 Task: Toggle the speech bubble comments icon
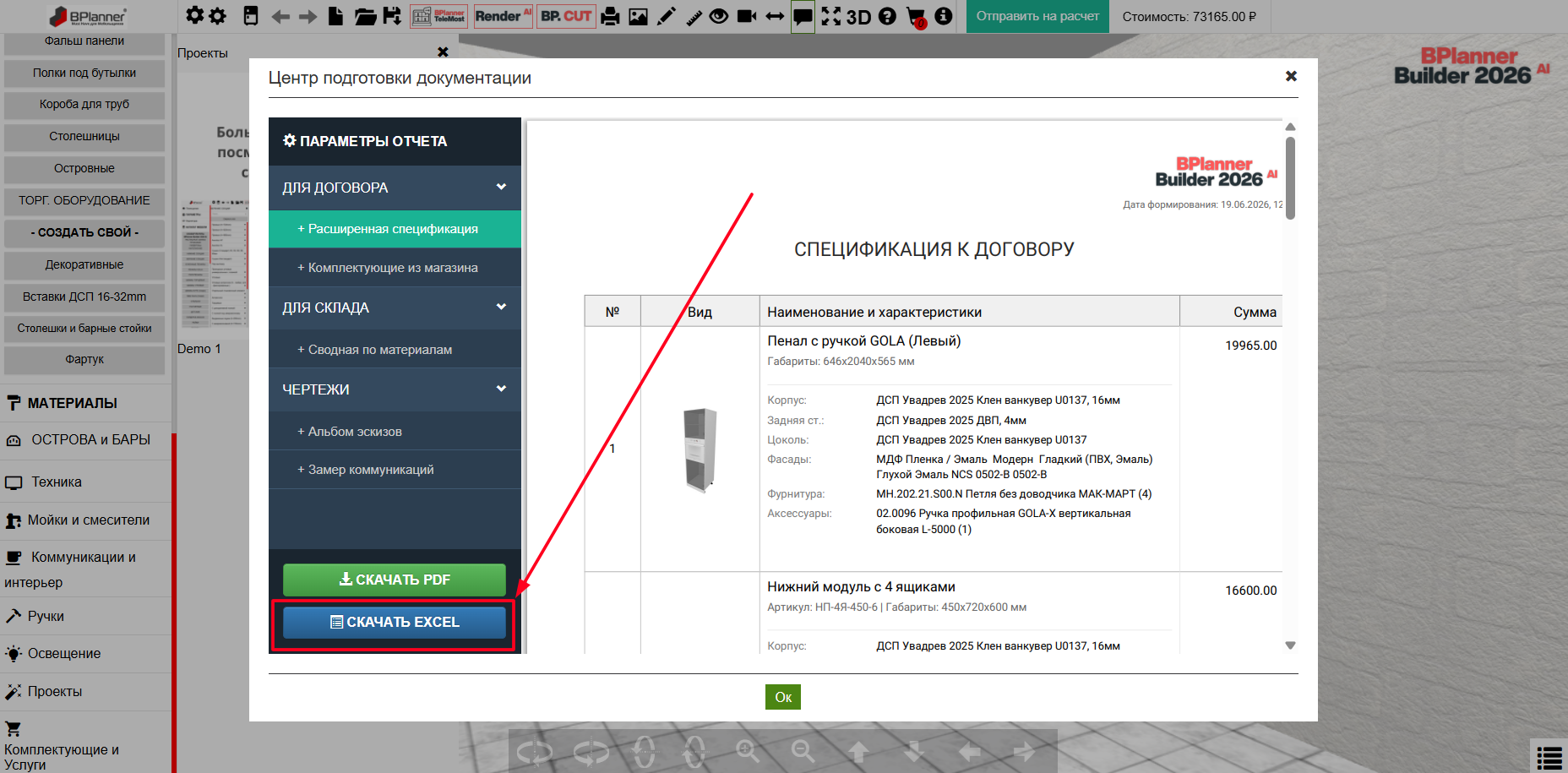point(803,16)
